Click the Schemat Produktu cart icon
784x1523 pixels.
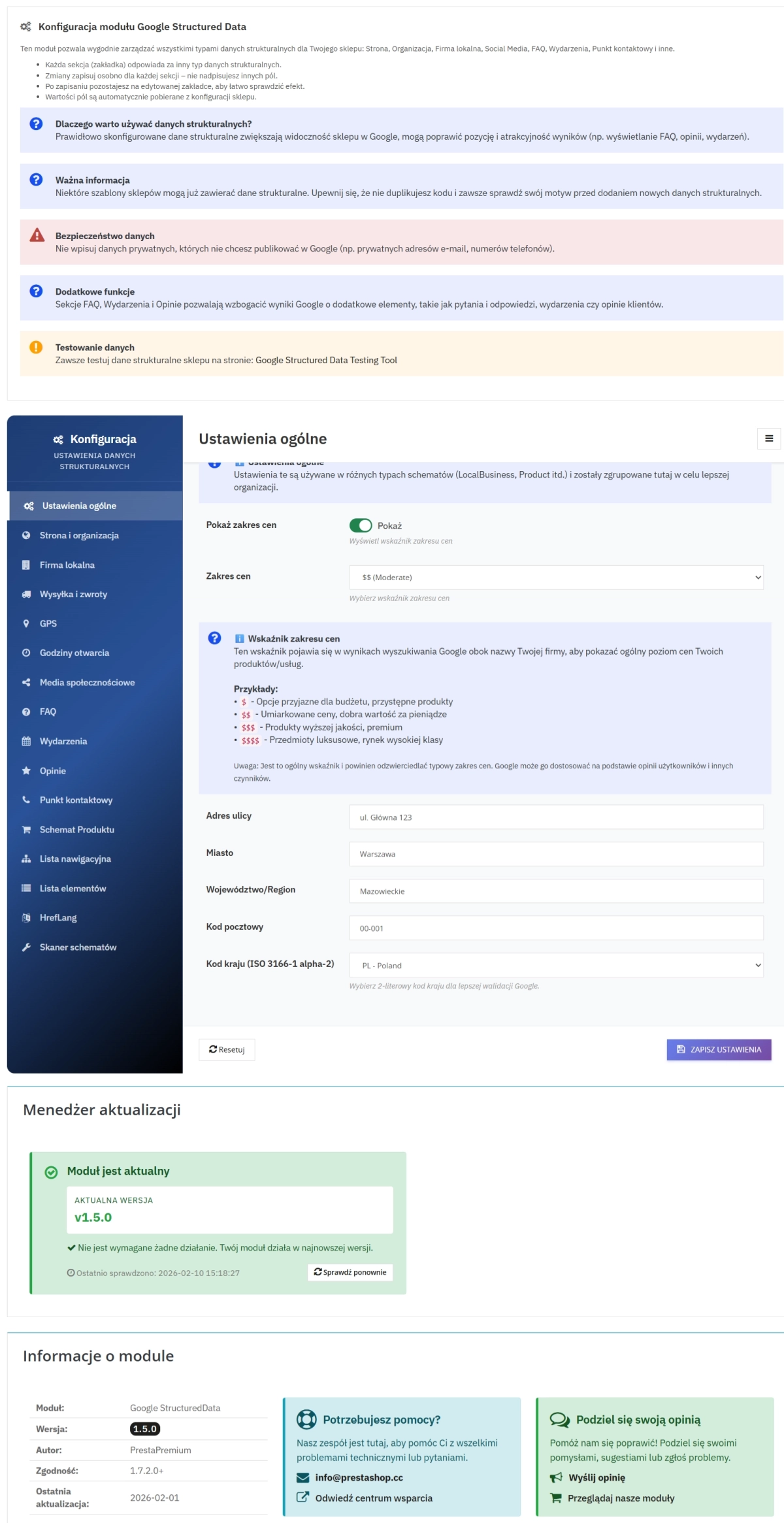pos(26,829)
